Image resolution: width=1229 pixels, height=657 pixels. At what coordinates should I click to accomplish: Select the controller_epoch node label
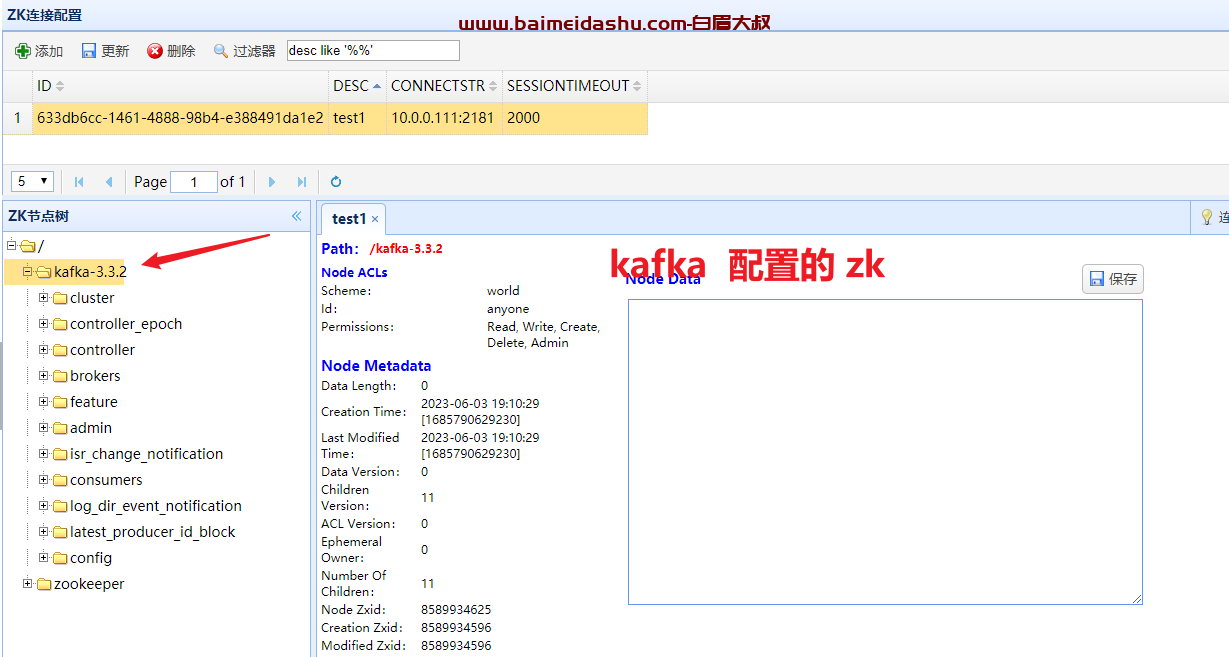tap(126, 324)
